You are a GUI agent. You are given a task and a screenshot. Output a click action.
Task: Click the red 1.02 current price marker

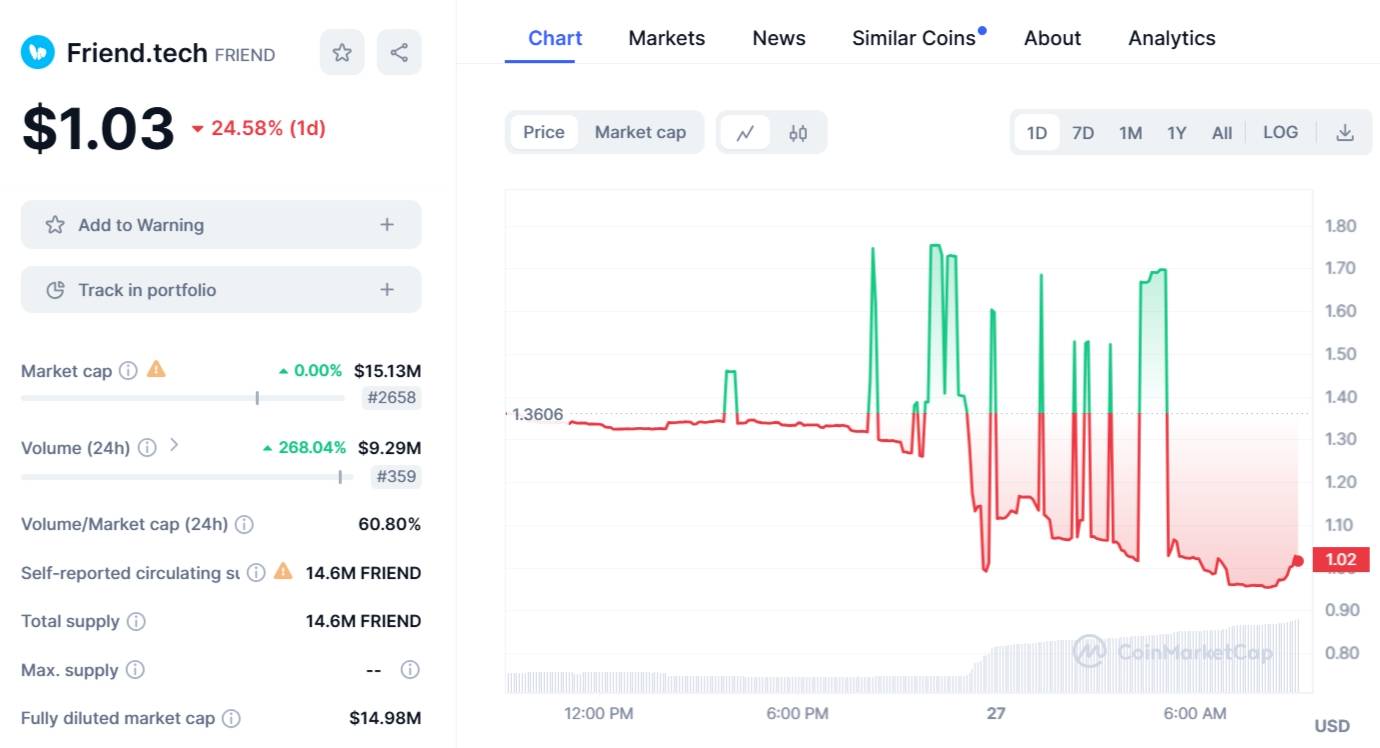pos(1341,559)
